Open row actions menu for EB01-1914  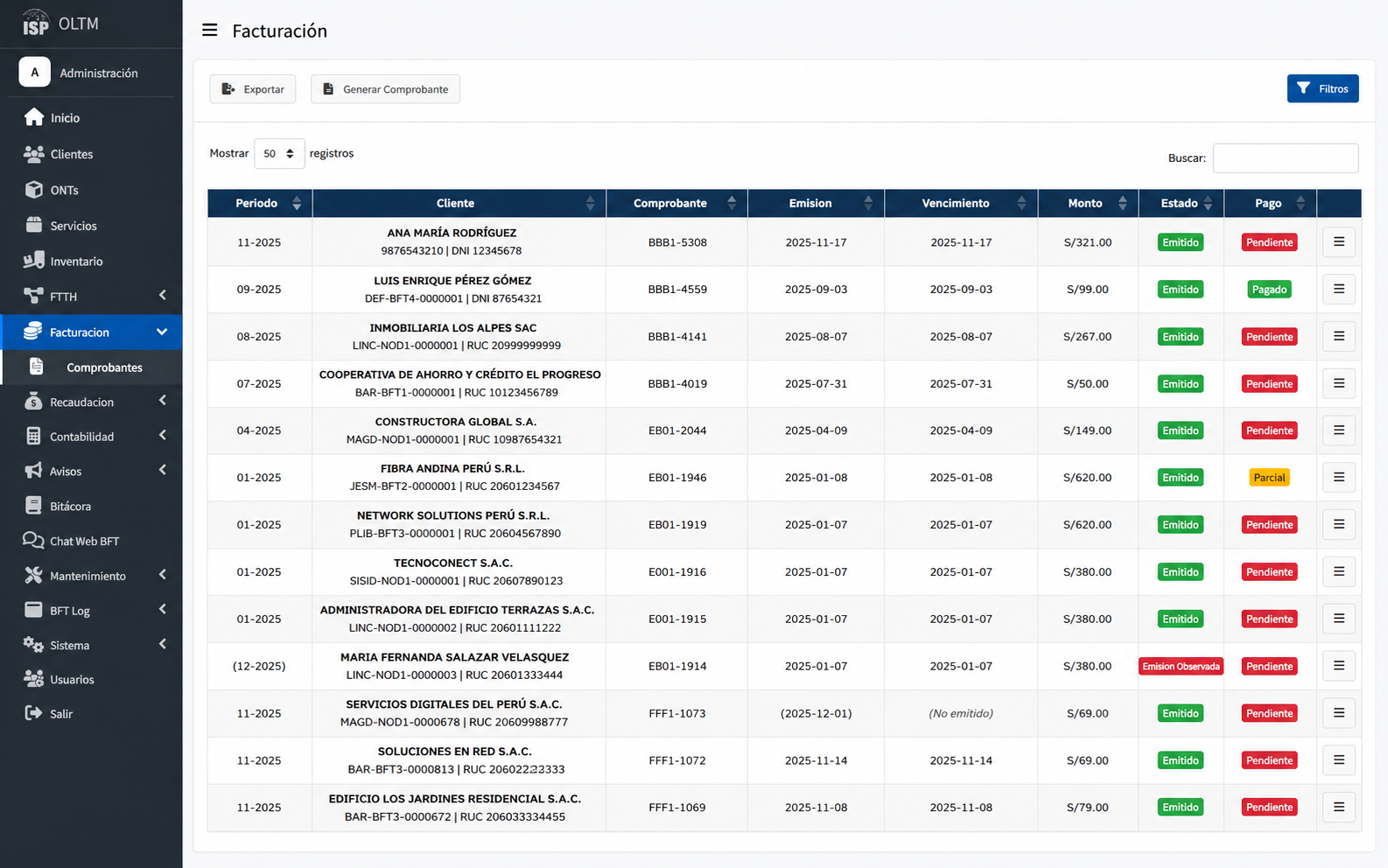1339,666
